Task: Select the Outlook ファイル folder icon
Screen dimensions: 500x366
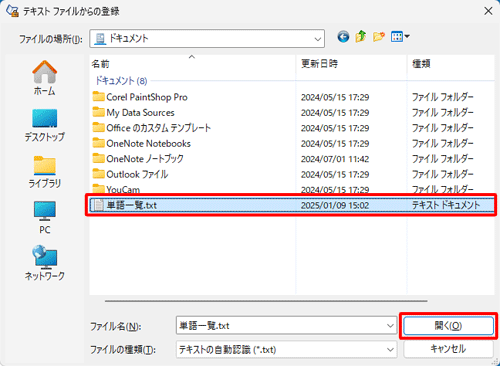Action: pyautogui.click(x=98, y=174)
